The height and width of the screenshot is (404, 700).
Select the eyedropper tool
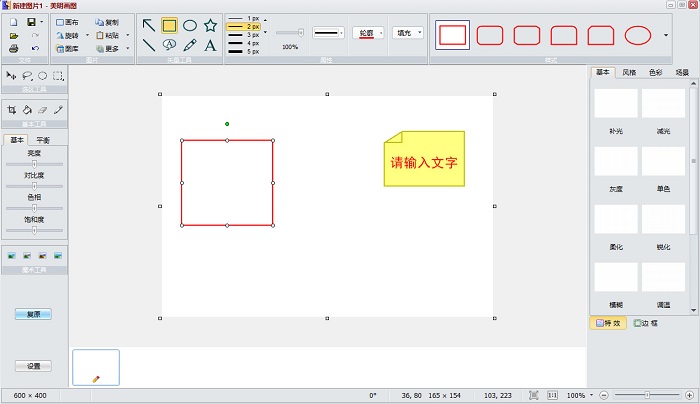(58, 110)
